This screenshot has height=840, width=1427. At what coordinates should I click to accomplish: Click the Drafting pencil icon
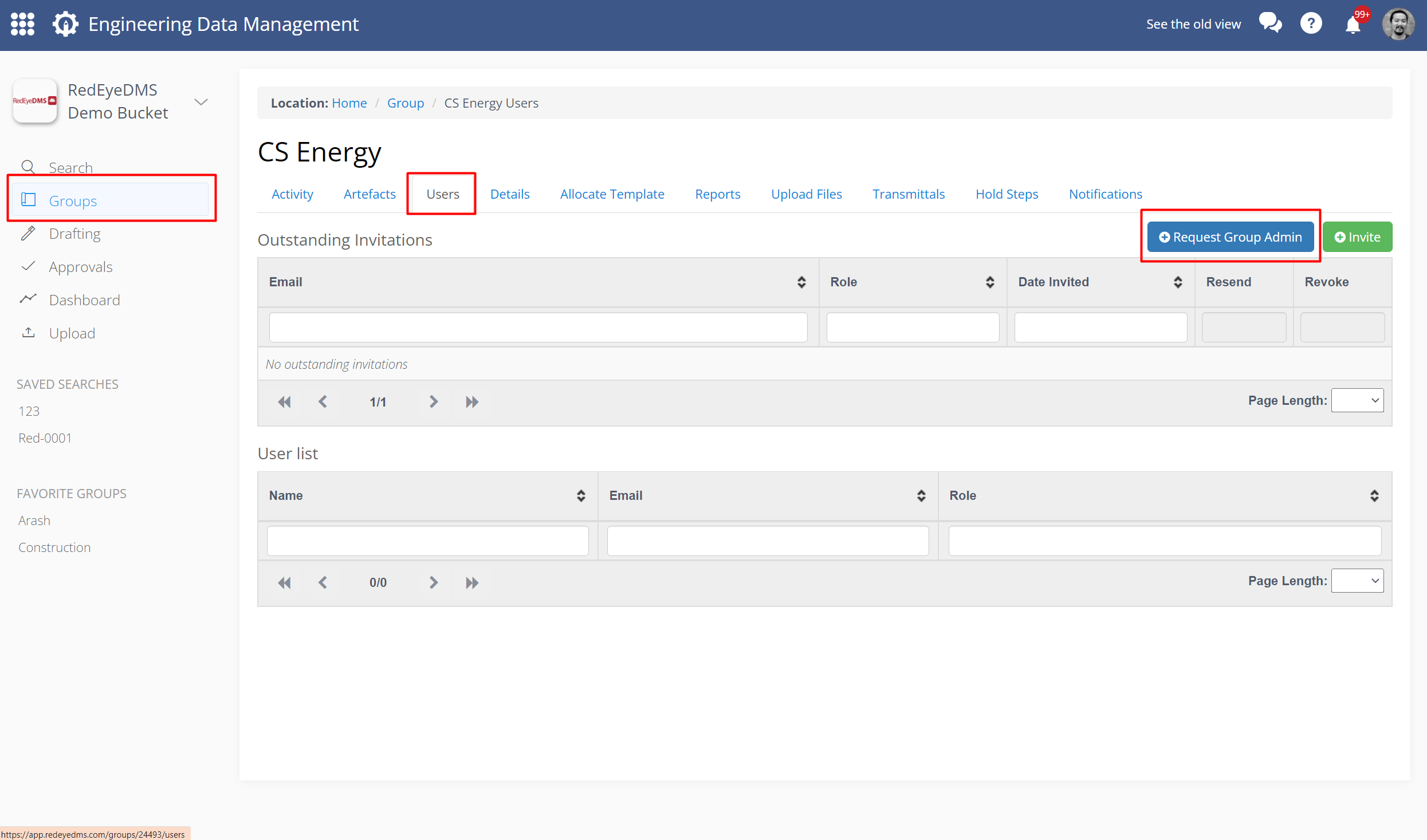28,233
